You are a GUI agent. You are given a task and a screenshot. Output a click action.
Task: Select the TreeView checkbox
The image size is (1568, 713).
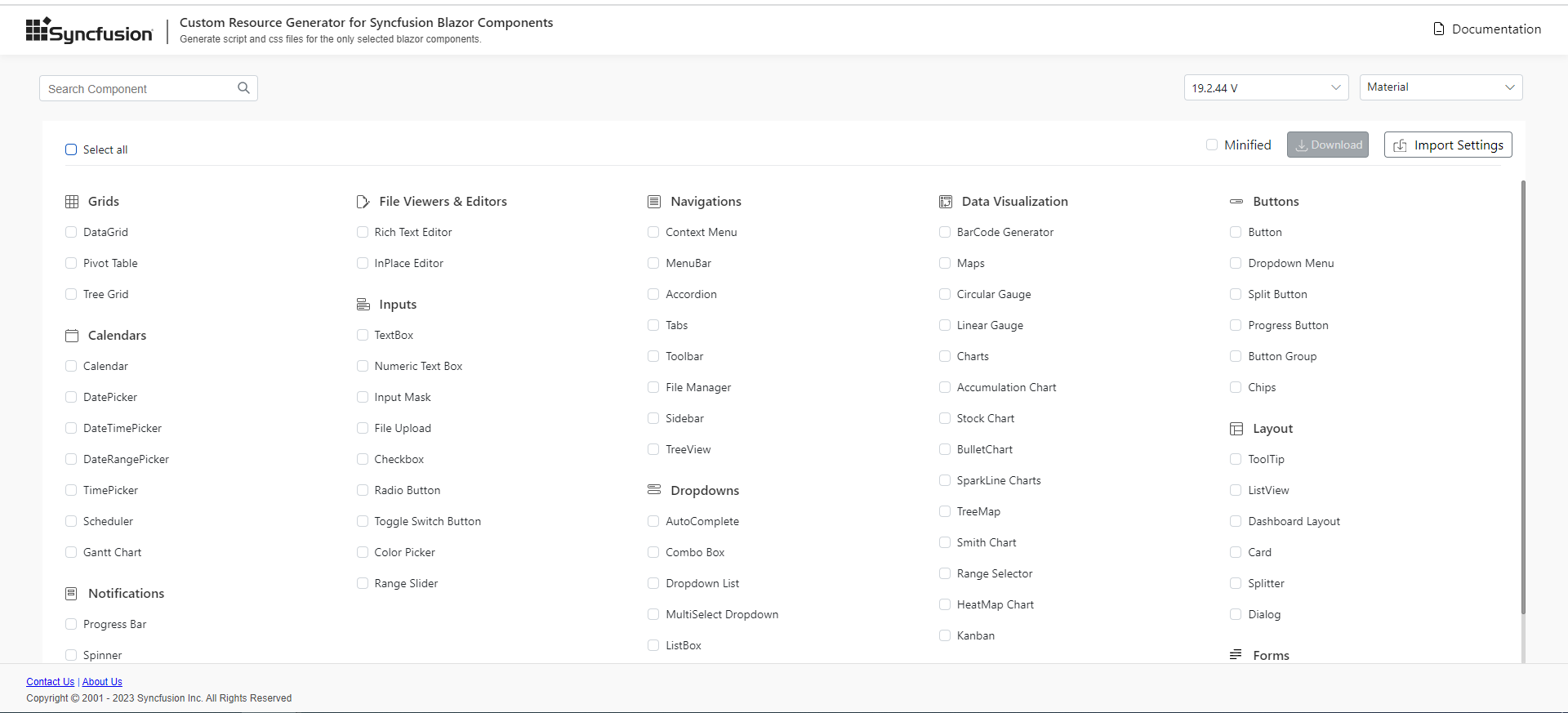[653, 449]
